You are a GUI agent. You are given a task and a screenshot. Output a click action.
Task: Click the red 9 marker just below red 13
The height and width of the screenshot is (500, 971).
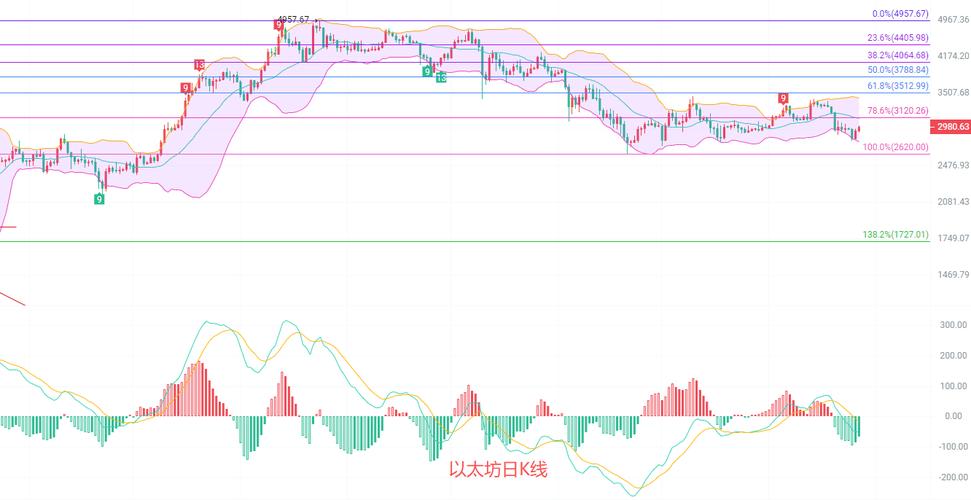[185, 88]
